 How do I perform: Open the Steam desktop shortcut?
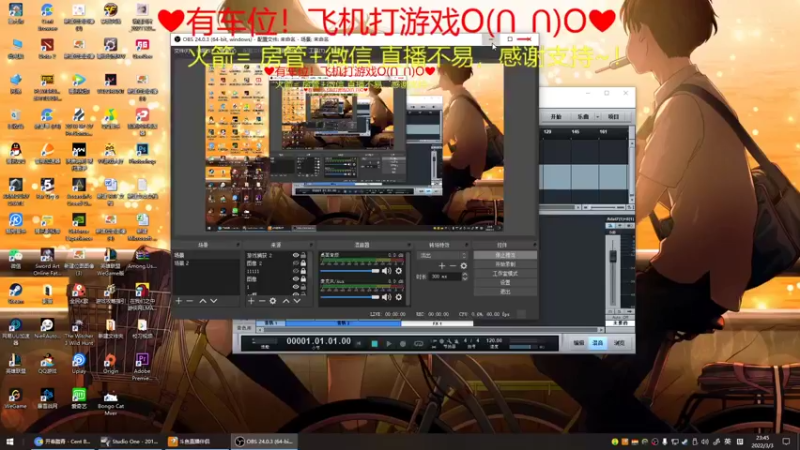[15, 294]
